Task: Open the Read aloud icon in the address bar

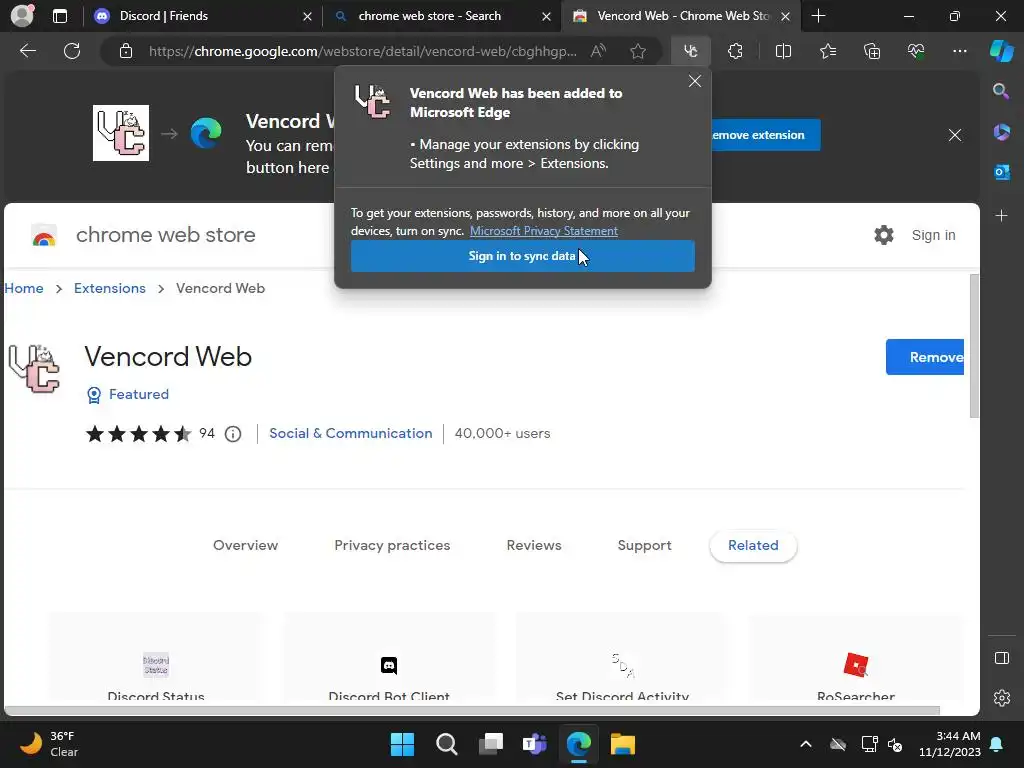Action: (598, 51)
